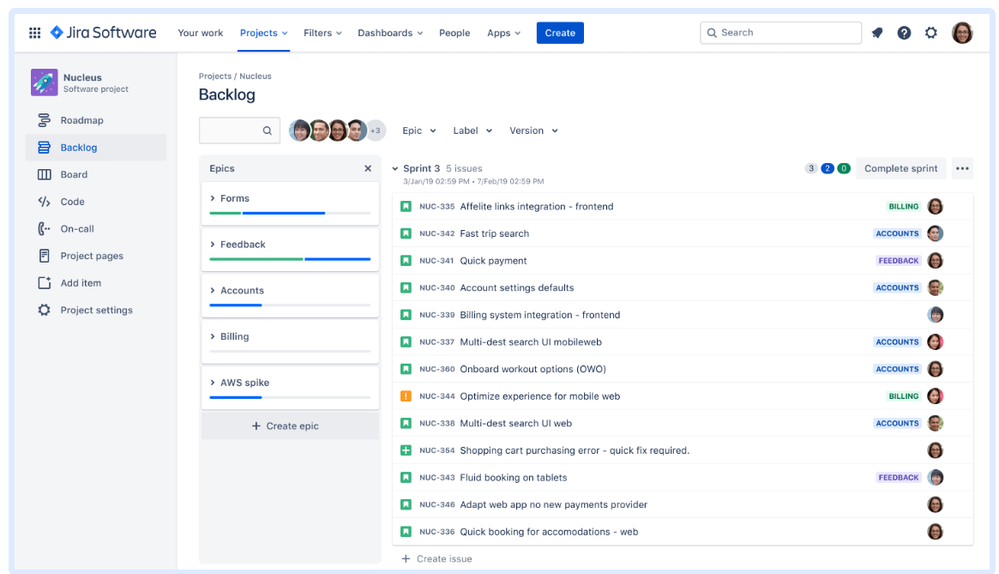Click Create issue
This screenshot has height=574, width=999.
pos(437,559)
